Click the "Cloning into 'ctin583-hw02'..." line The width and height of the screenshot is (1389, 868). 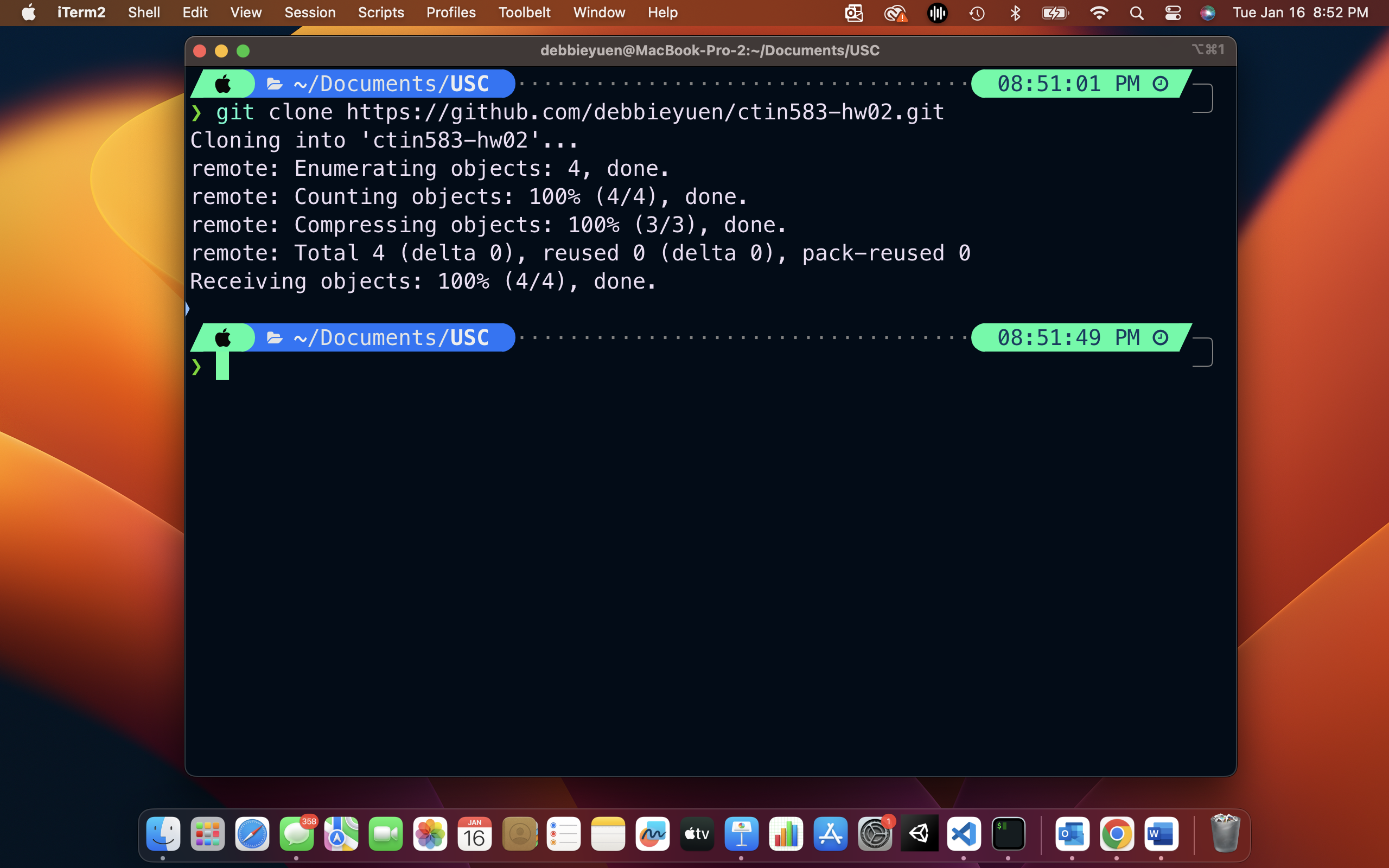point(384,140)
